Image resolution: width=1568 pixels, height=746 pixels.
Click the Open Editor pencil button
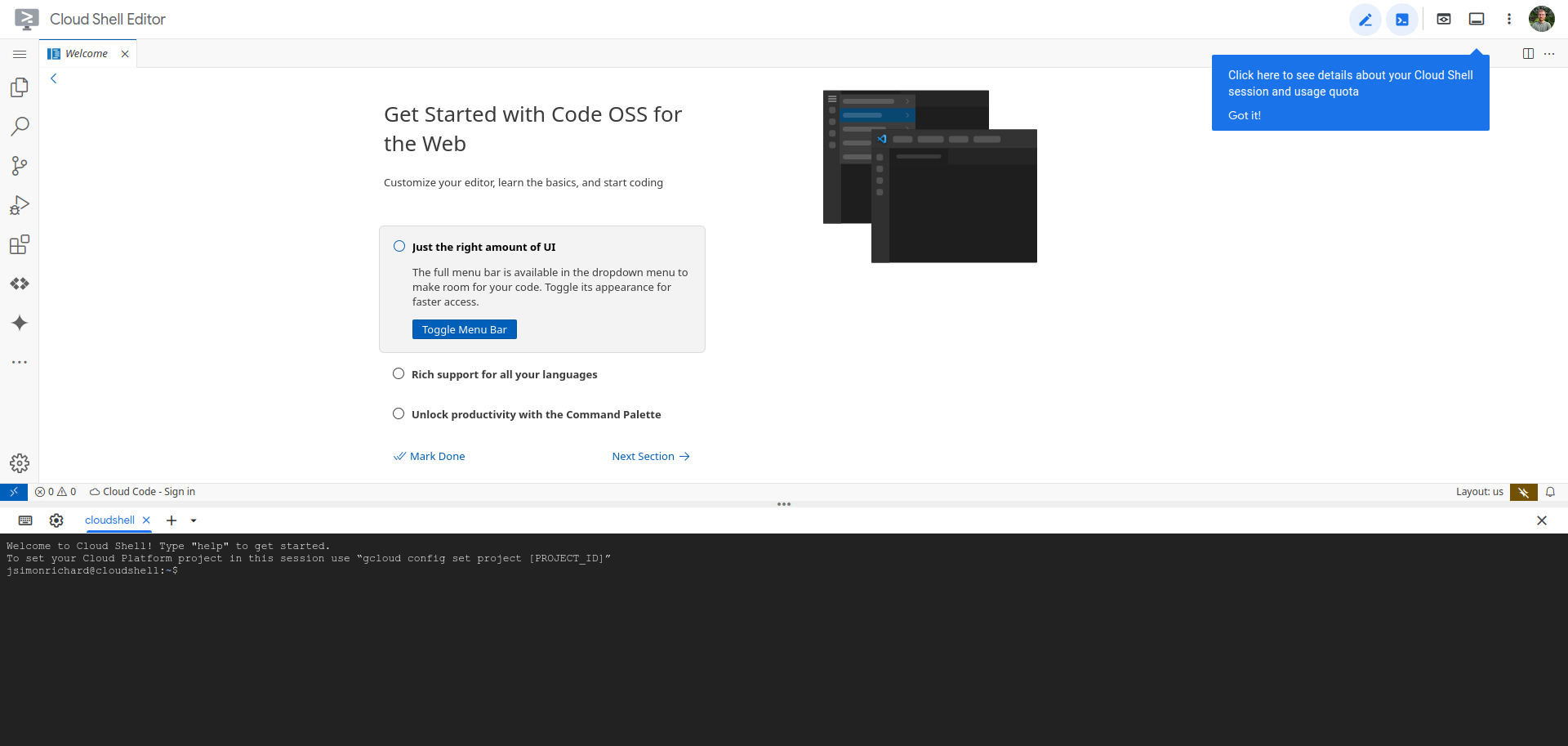1365,20
